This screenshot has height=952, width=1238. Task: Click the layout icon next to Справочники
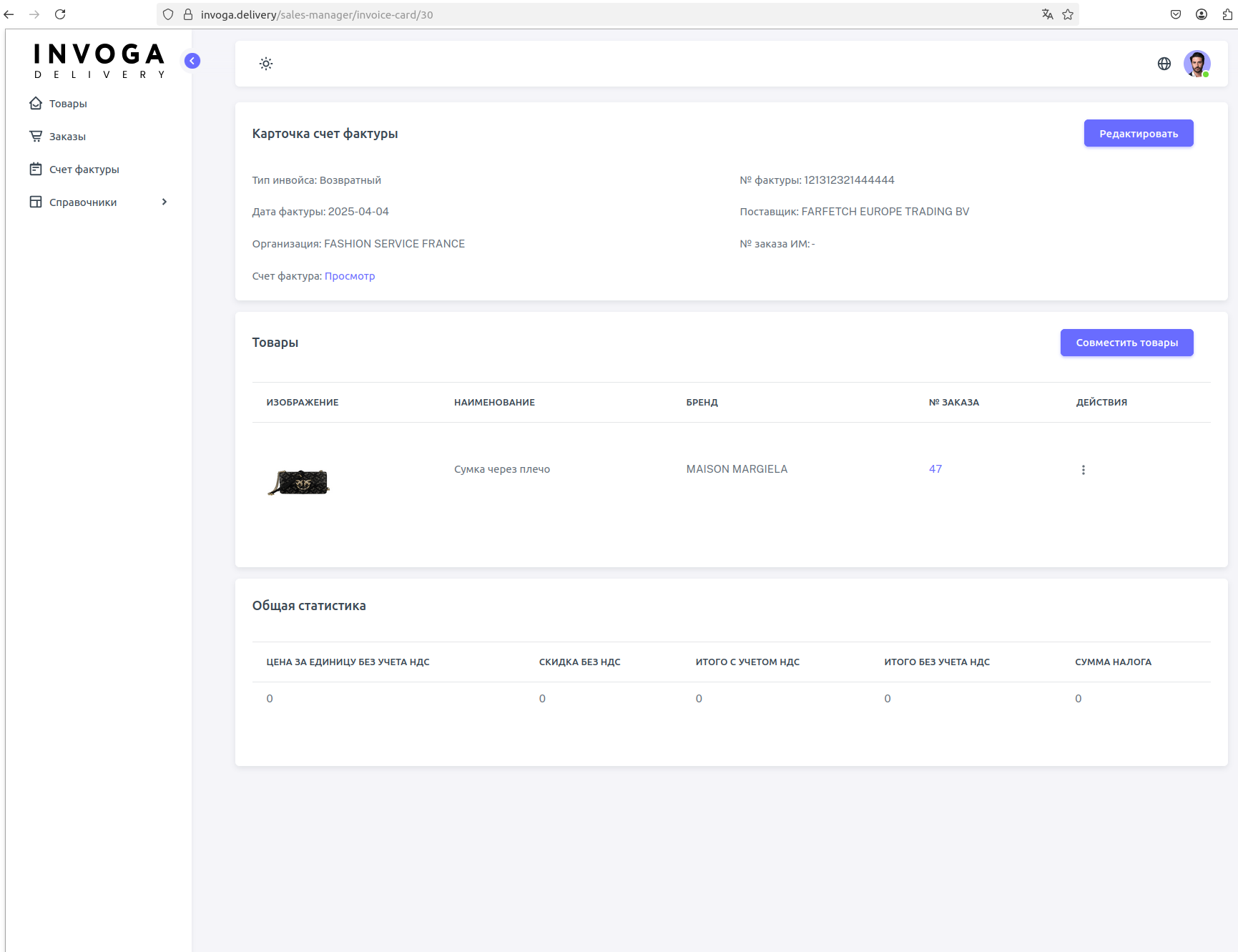(36, 202)
